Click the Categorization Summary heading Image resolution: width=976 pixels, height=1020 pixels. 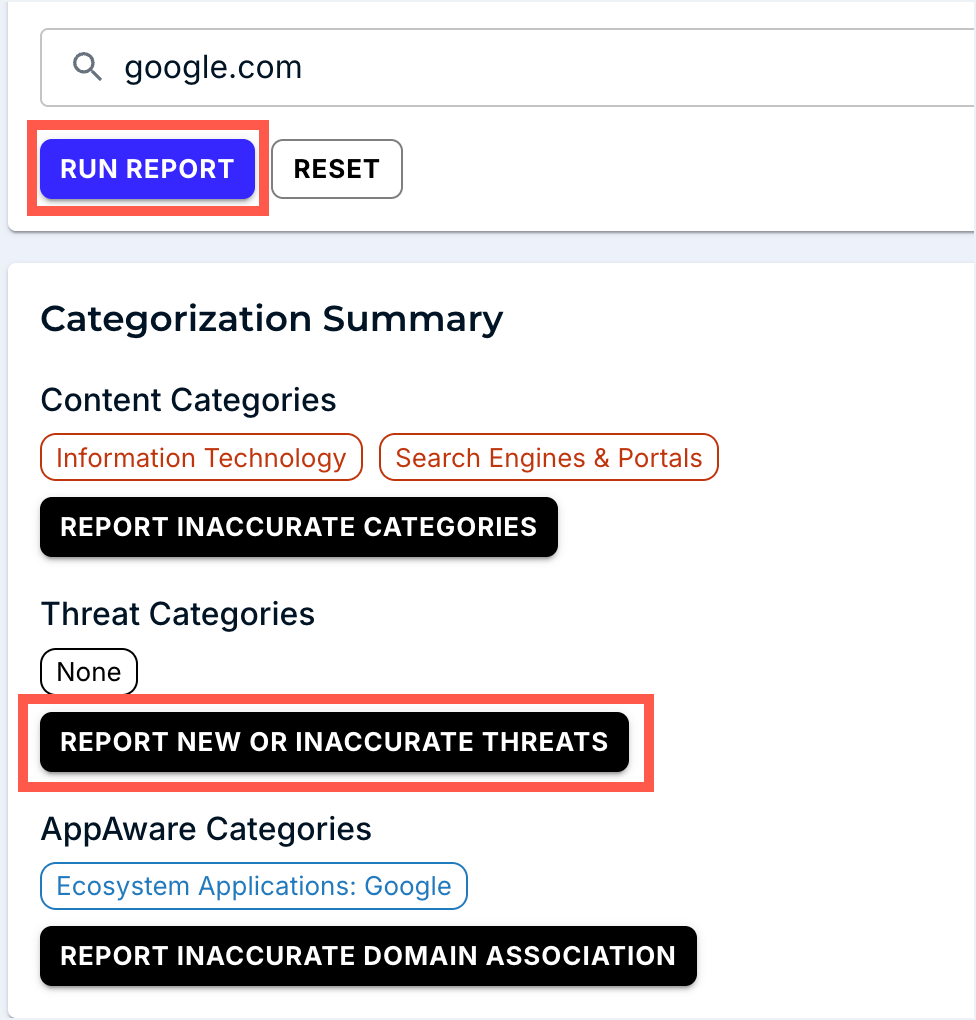coord(271,319)
